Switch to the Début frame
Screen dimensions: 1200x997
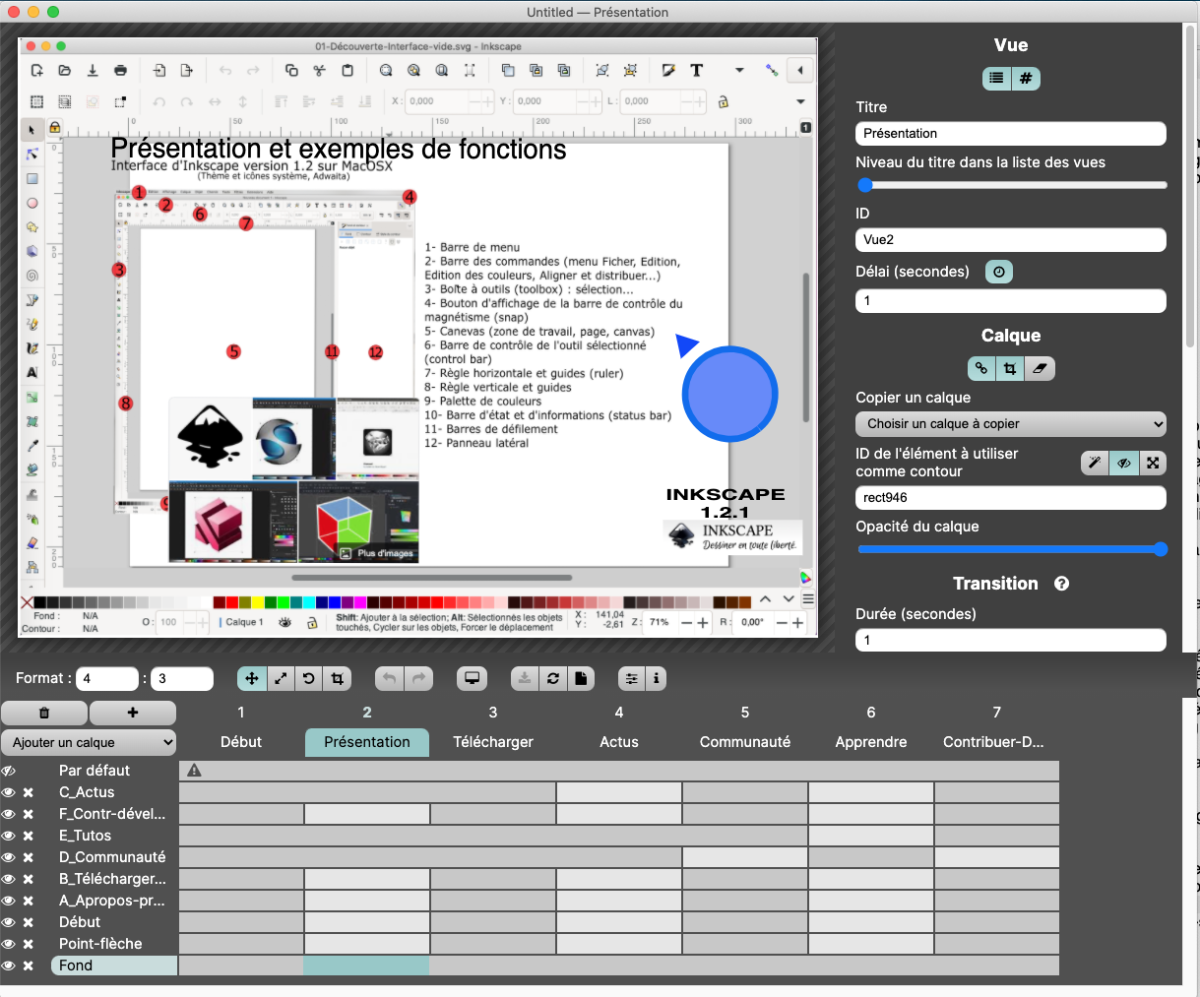(x=241, y=742)
